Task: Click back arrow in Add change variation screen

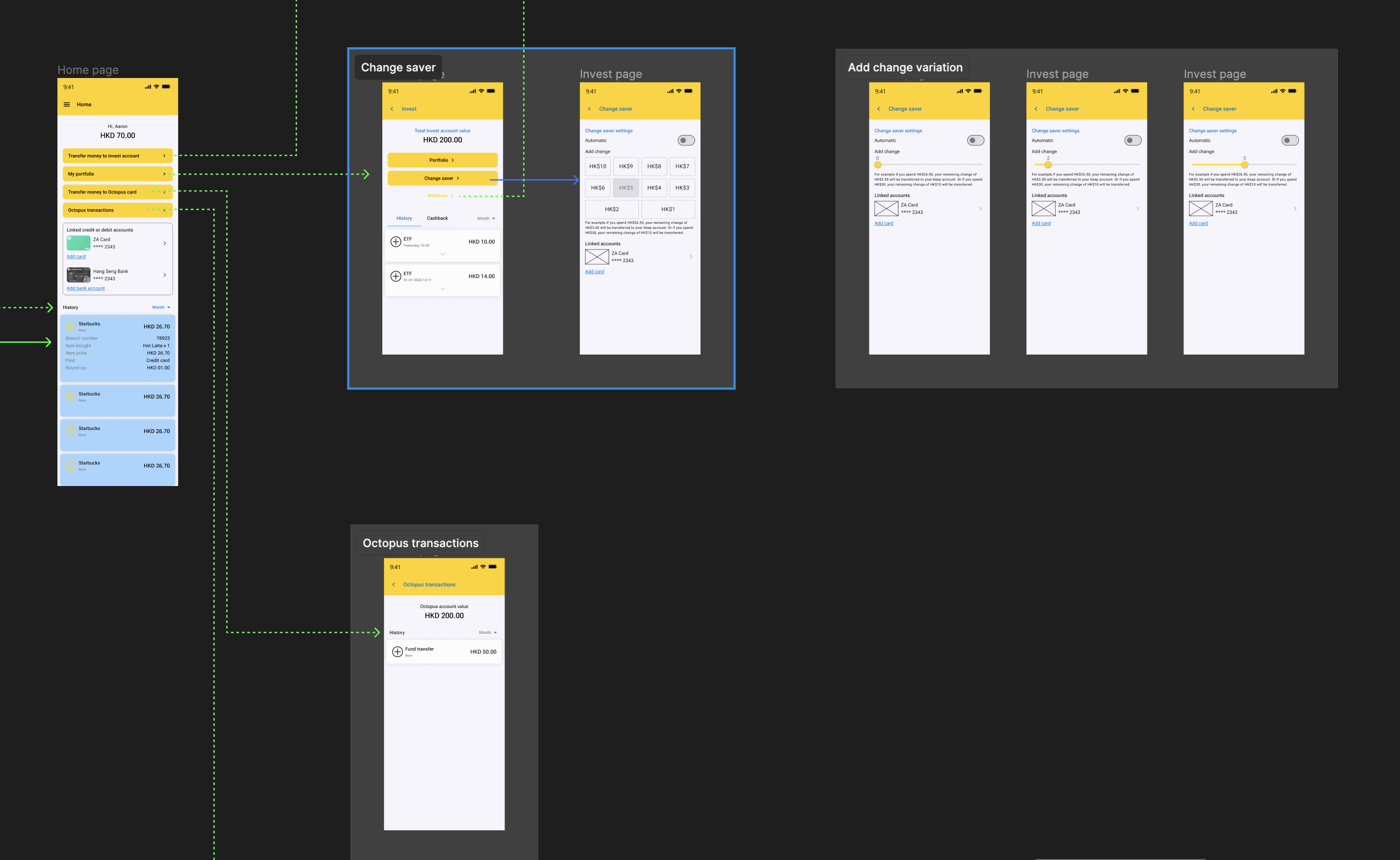Action: click(x=879, y=109)
